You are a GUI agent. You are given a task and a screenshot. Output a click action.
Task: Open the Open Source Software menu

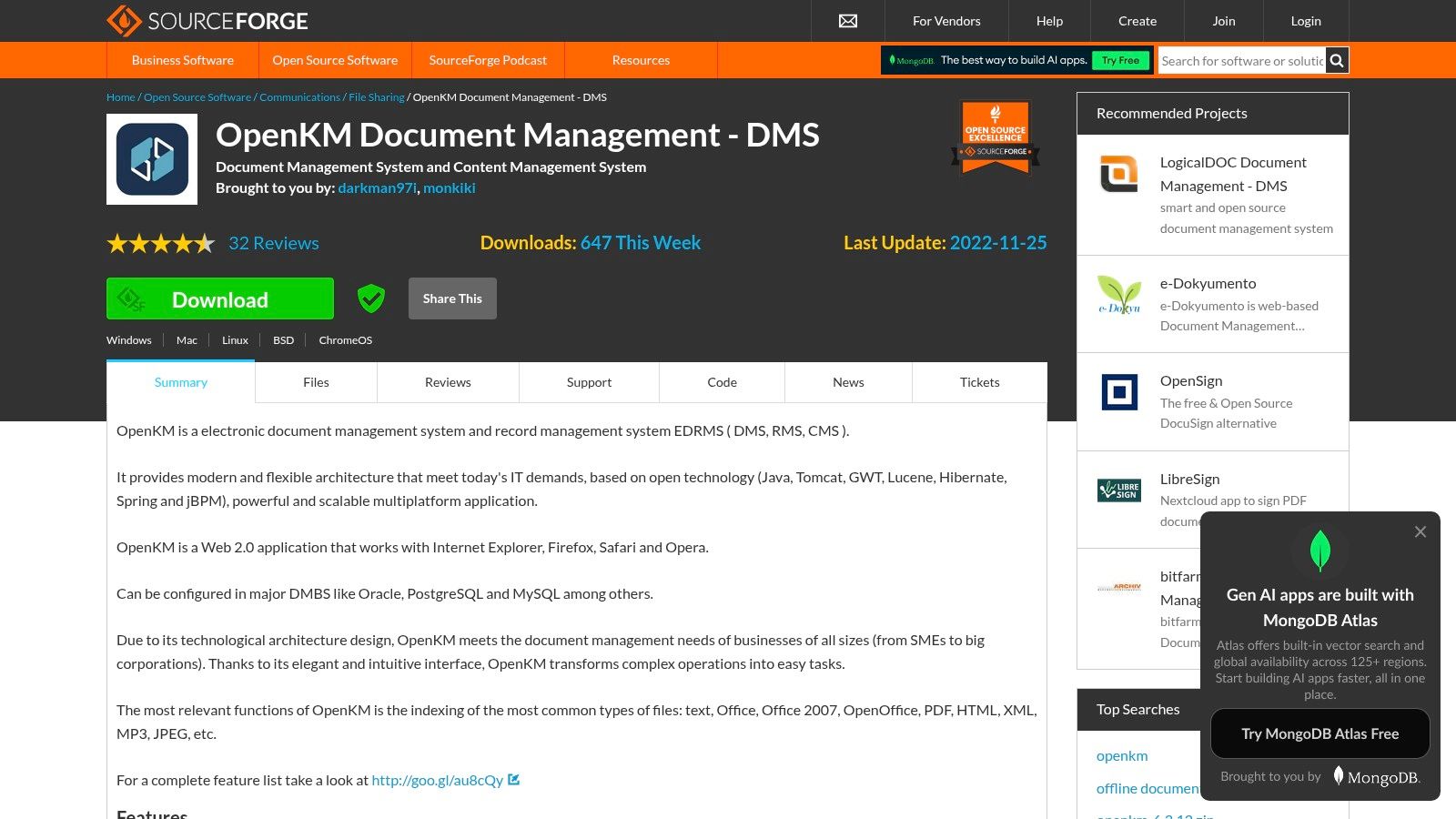point(334,60)
